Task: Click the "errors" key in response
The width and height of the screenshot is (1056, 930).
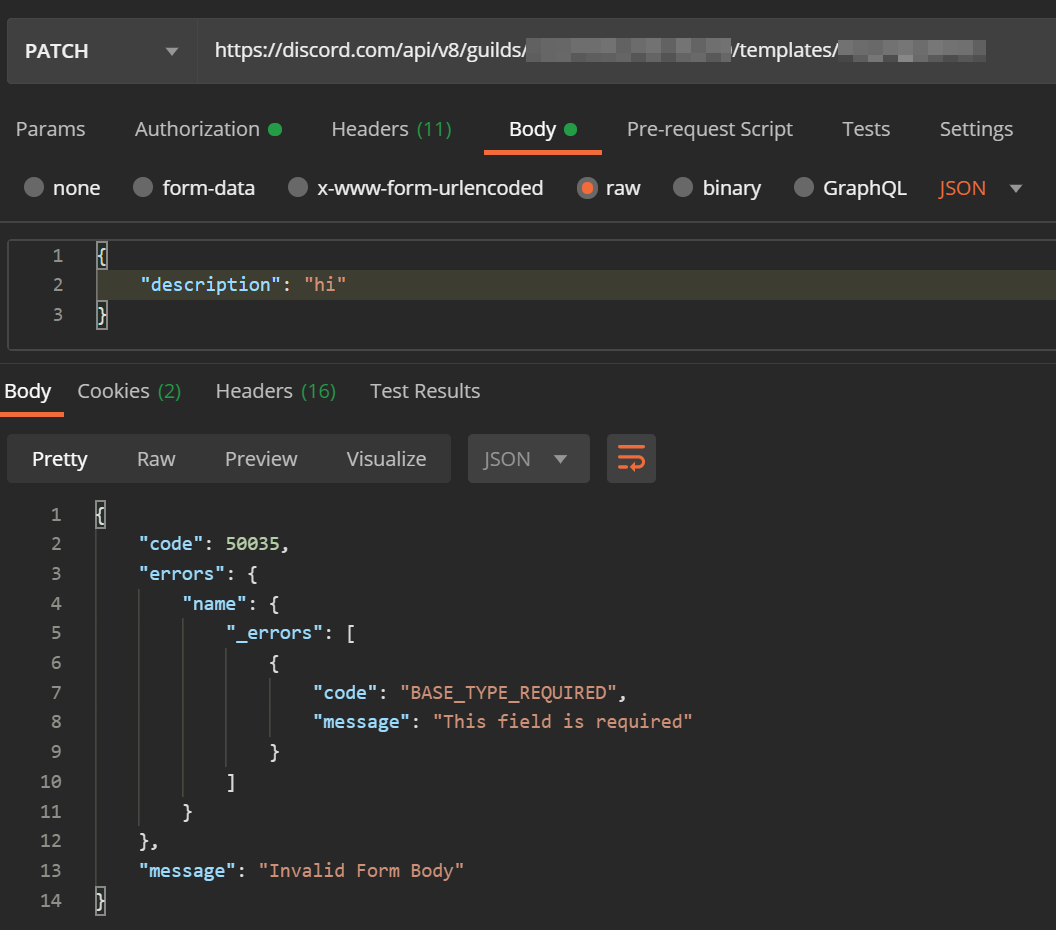Action: point(182,574)
